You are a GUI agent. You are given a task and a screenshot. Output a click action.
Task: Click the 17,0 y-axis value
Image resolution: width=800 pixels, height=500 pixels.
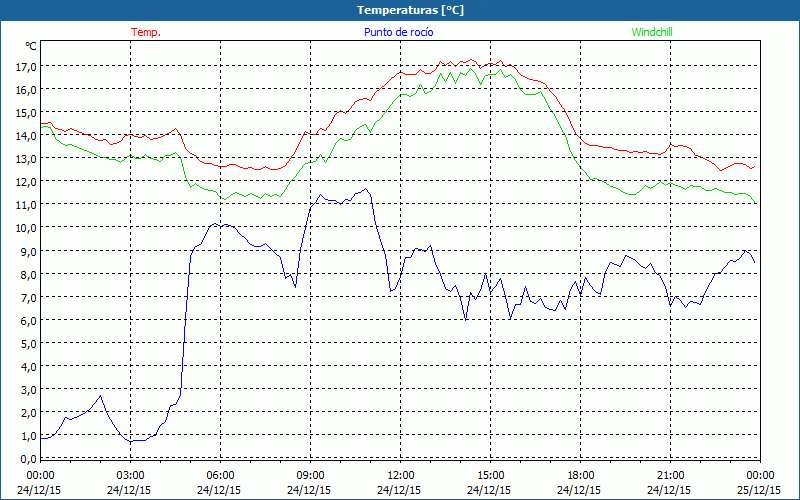coord(26,67)
